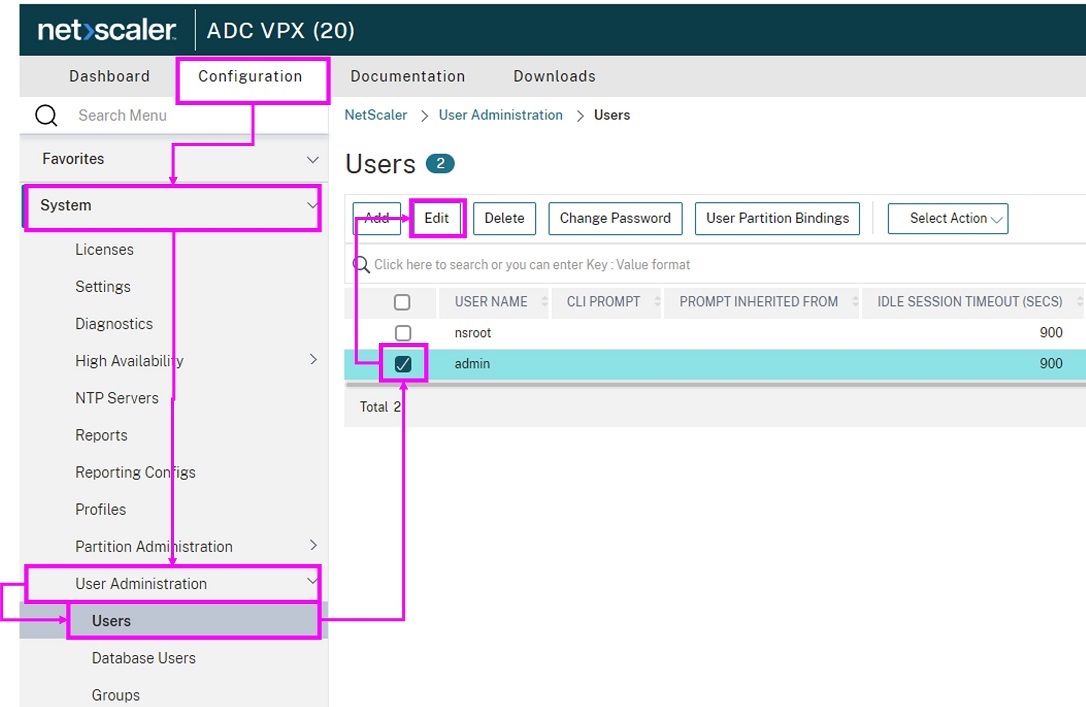Click the magnifier icon beside Search Menu

point(46,116)
